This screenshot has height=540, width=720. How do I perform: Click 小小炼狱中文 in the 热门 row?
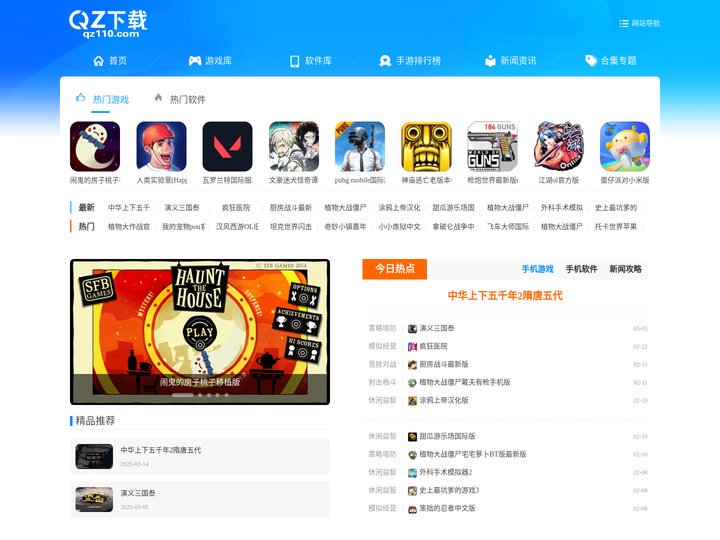(399, 226)
